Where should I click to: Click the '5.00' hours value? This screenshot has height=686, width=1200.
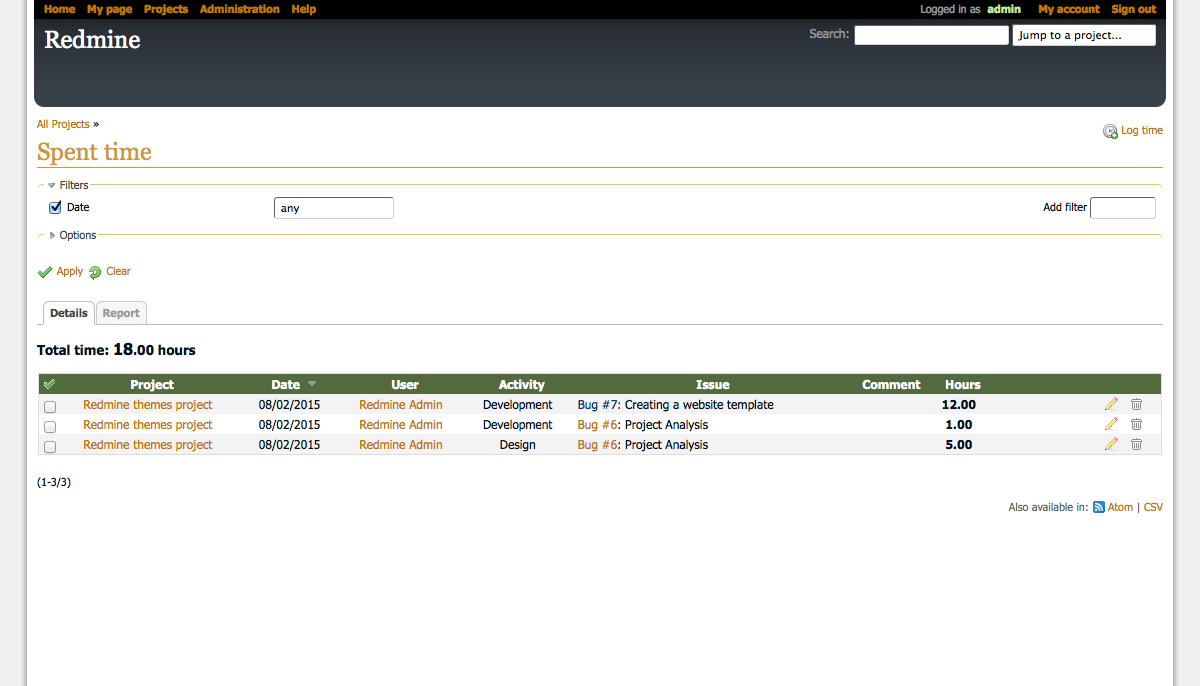coord(959,445)
